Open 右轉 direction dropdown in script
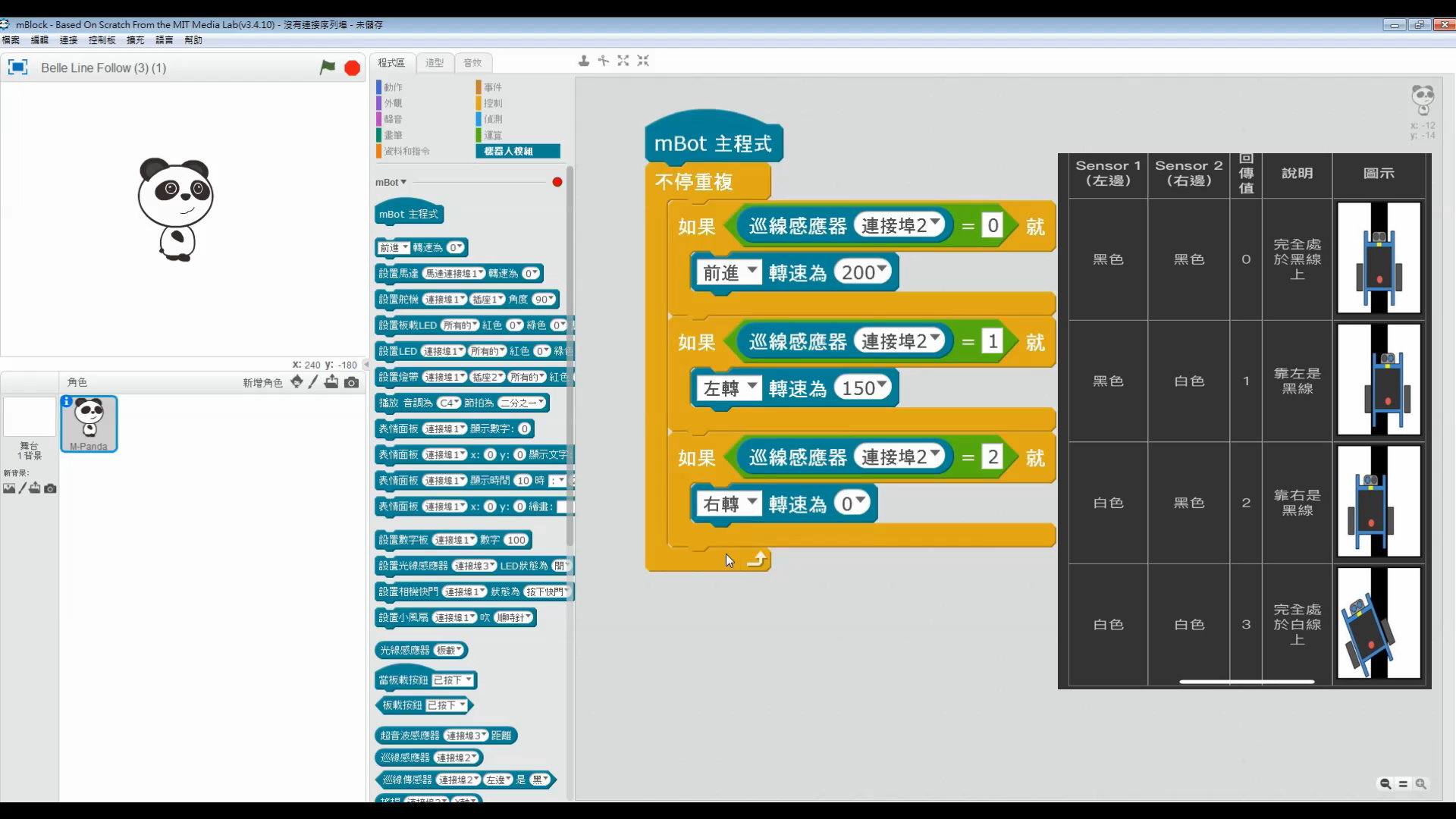 (728, 504)
